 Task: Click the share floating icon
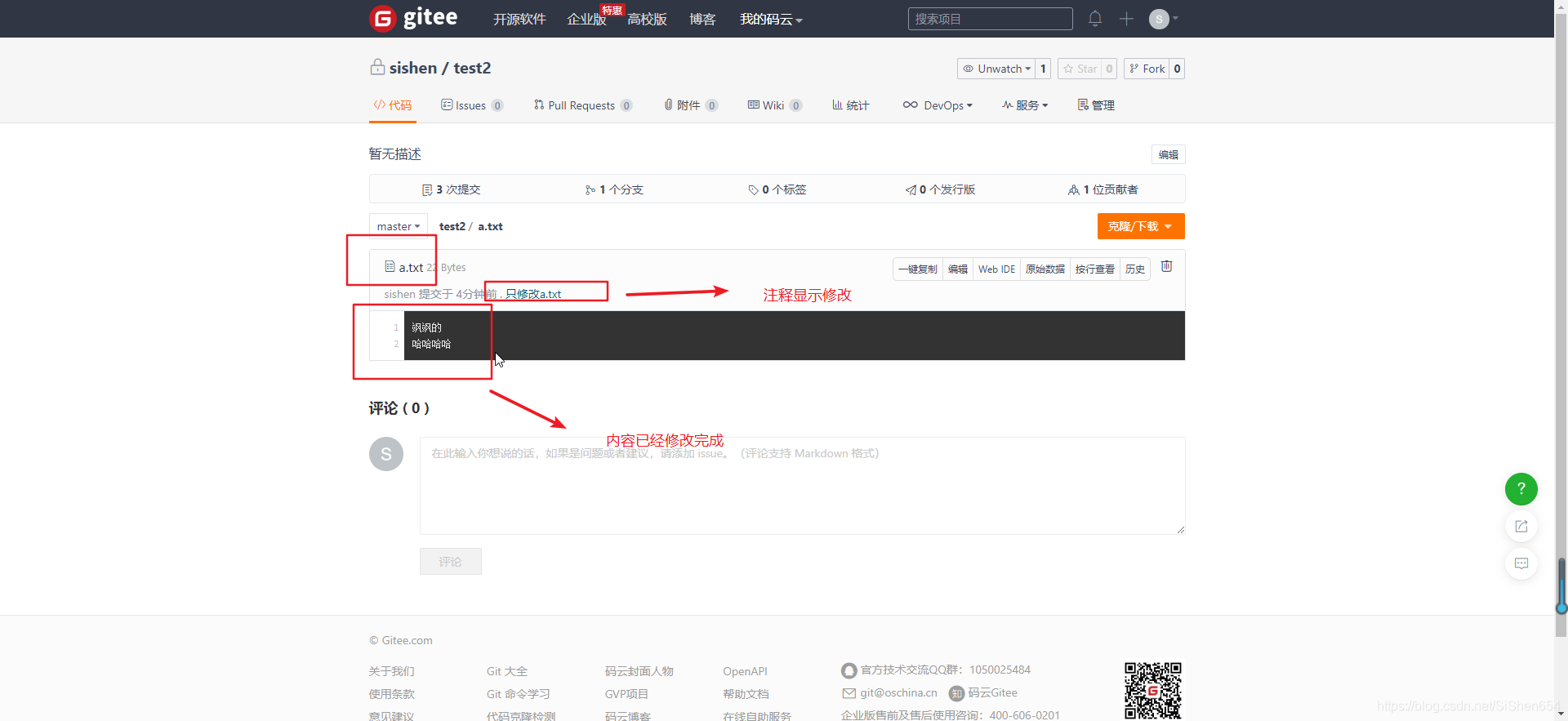[x=1521, y=526]
